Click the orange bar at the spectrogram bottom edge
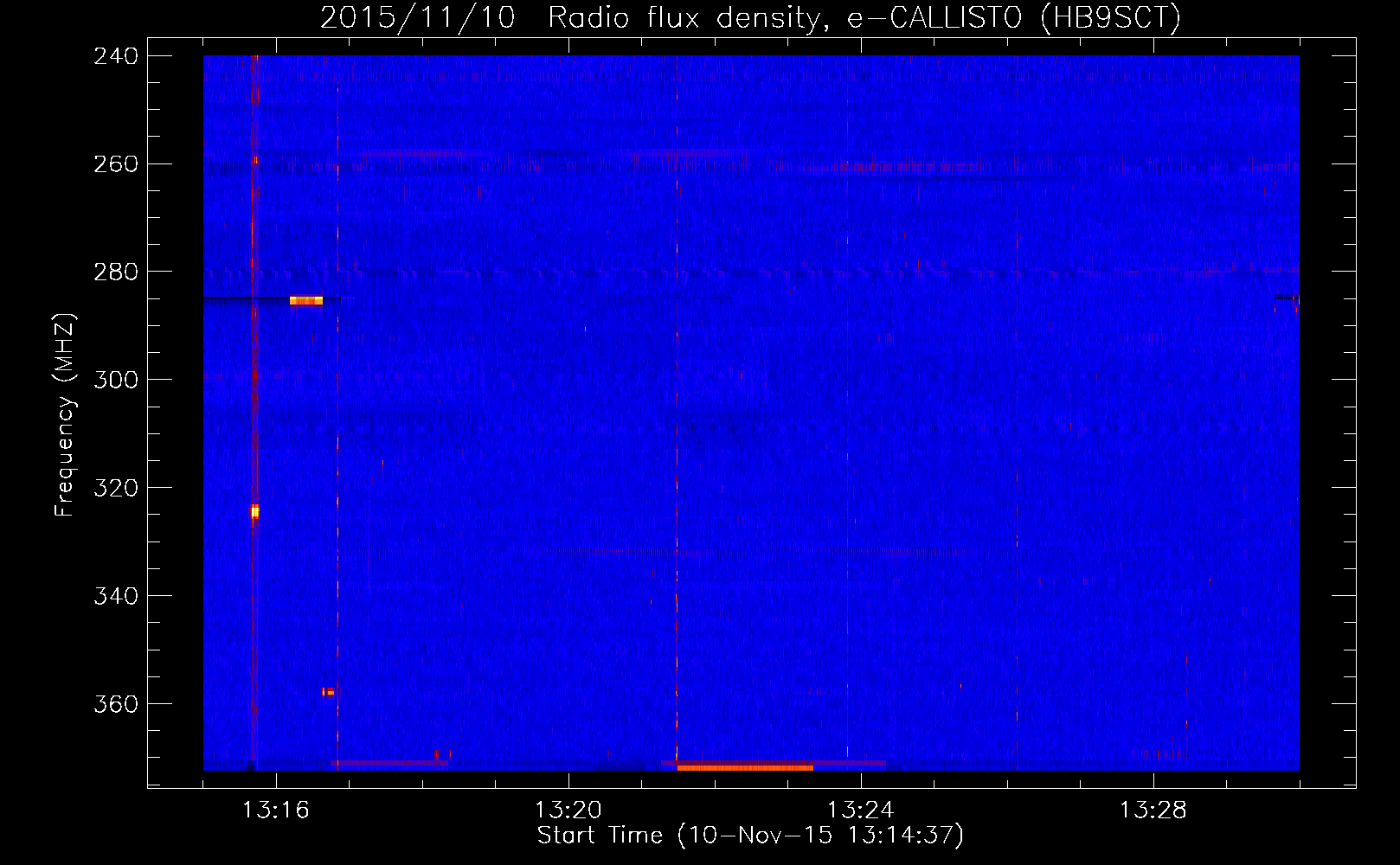This screenshot has height=865, width=1400. click(745, 767)
